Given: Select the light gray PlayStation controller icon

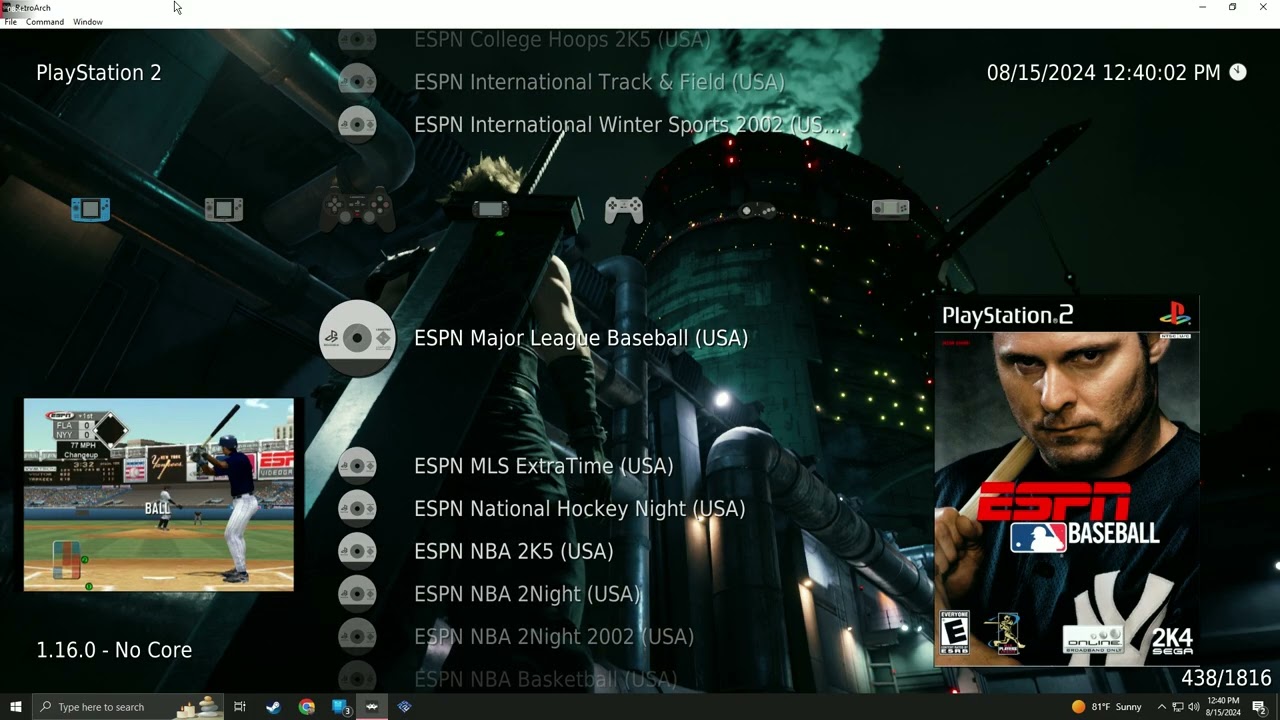Looking at the screenshot, I should pyautogui.click(x=624, y=209).
